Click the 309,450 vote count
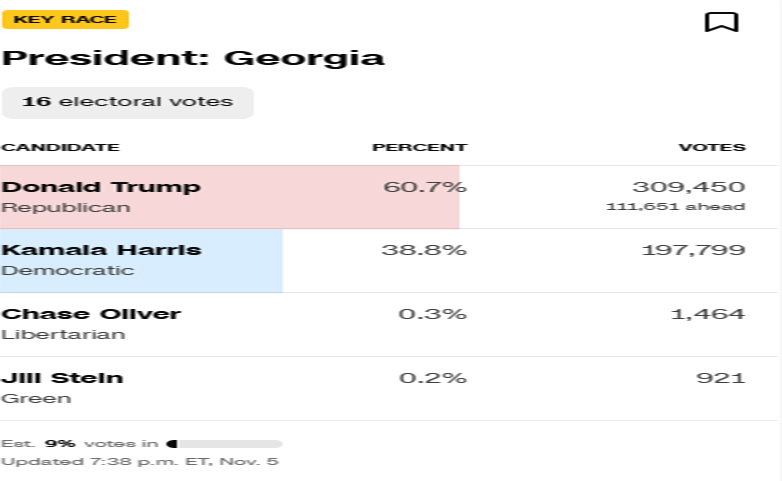The image size is (782, 481). coord(688,187)
